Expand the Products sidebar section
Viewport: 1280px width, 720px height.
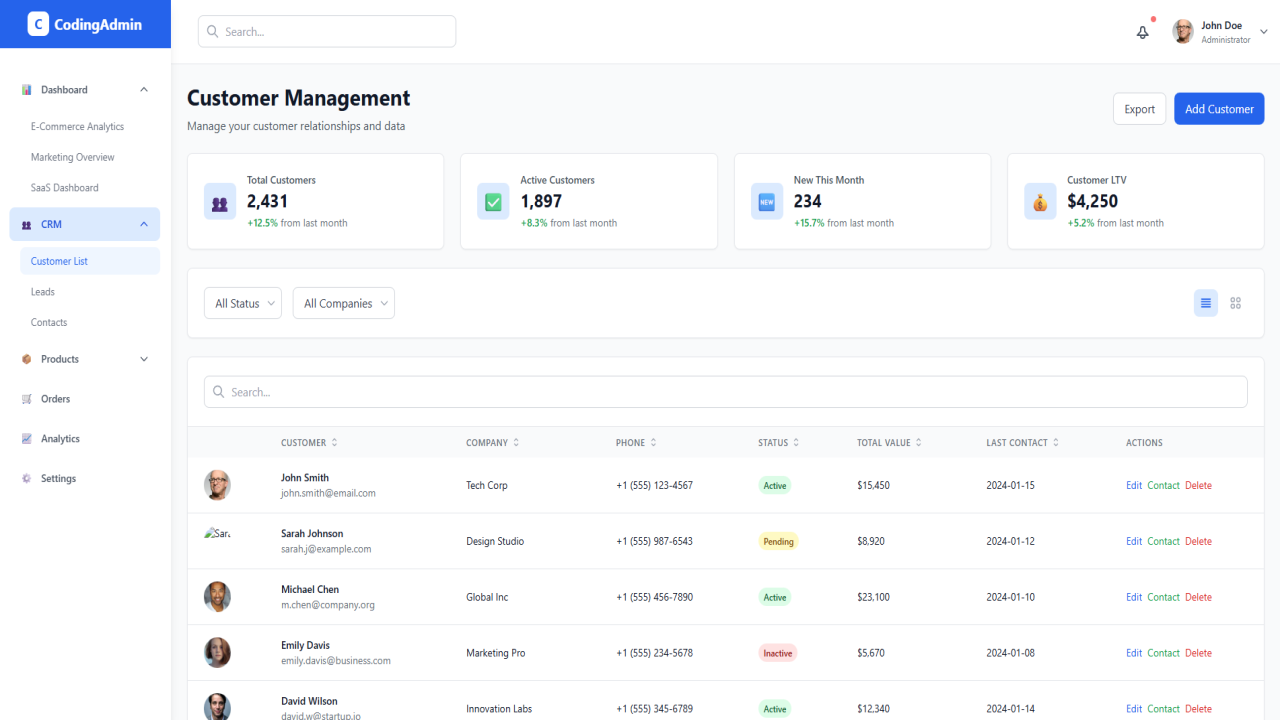85,359
